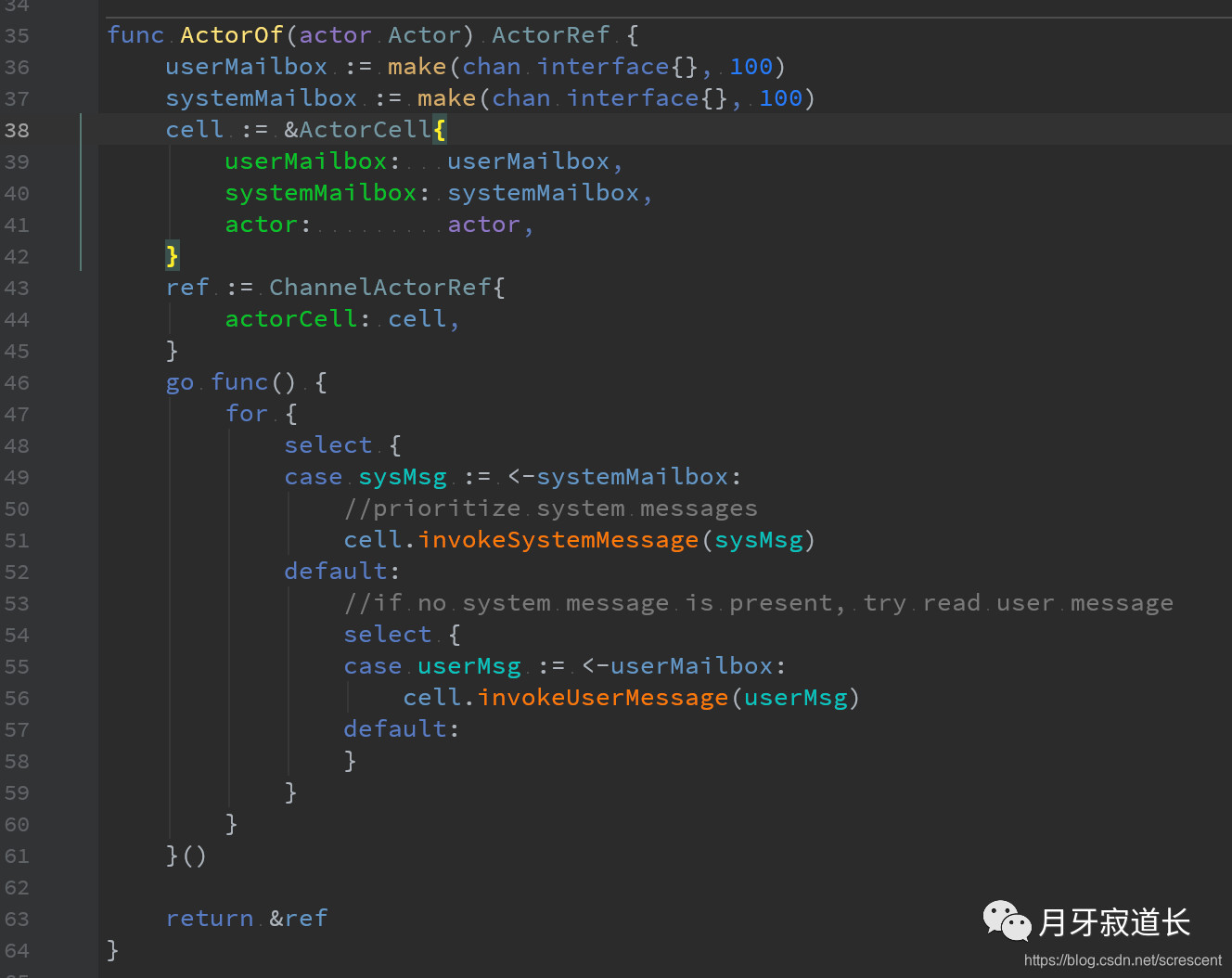
Task: Click the number 100 on line 37
Action: (781, 98)
